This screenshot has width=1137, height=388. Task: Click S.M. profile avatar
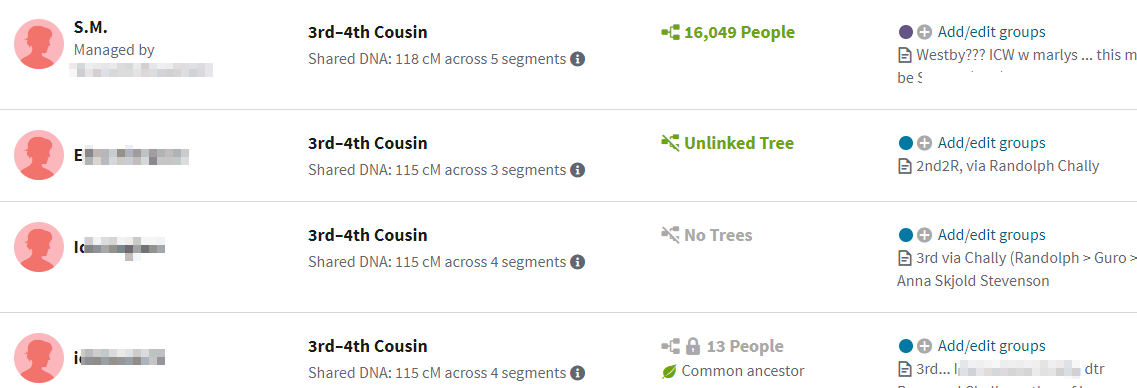[x=38, y=44]
